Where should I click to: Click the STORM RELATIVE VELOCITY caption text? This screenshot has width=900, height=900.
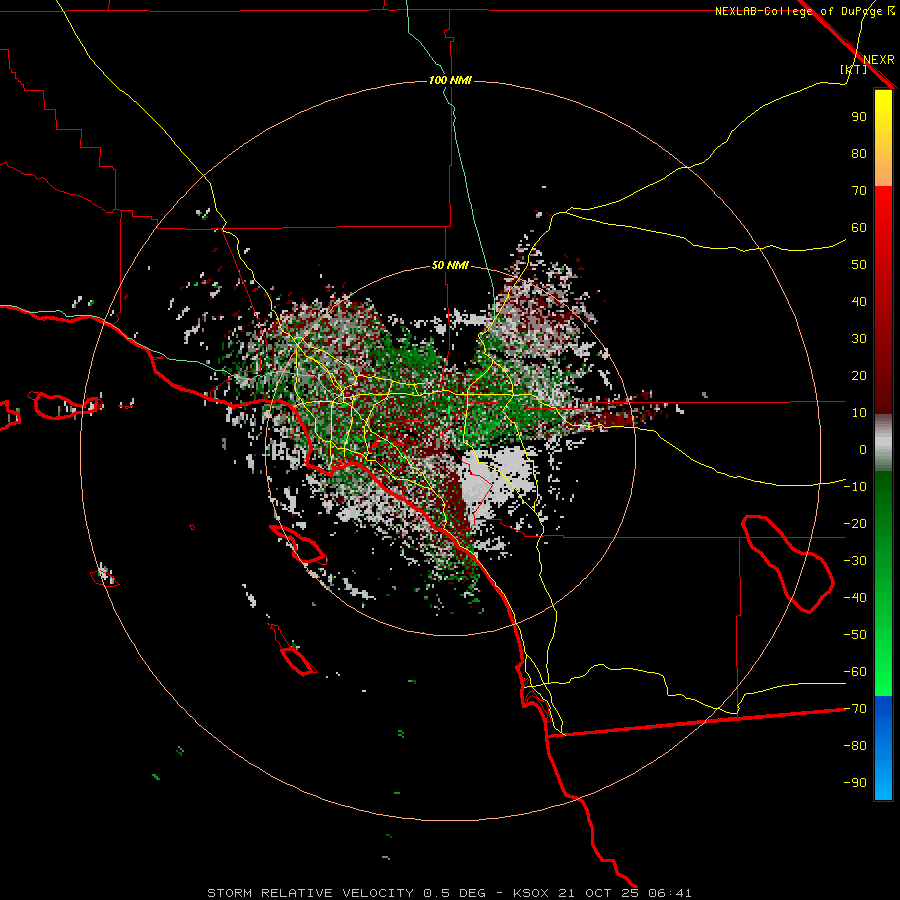click(x=310, y=893)
